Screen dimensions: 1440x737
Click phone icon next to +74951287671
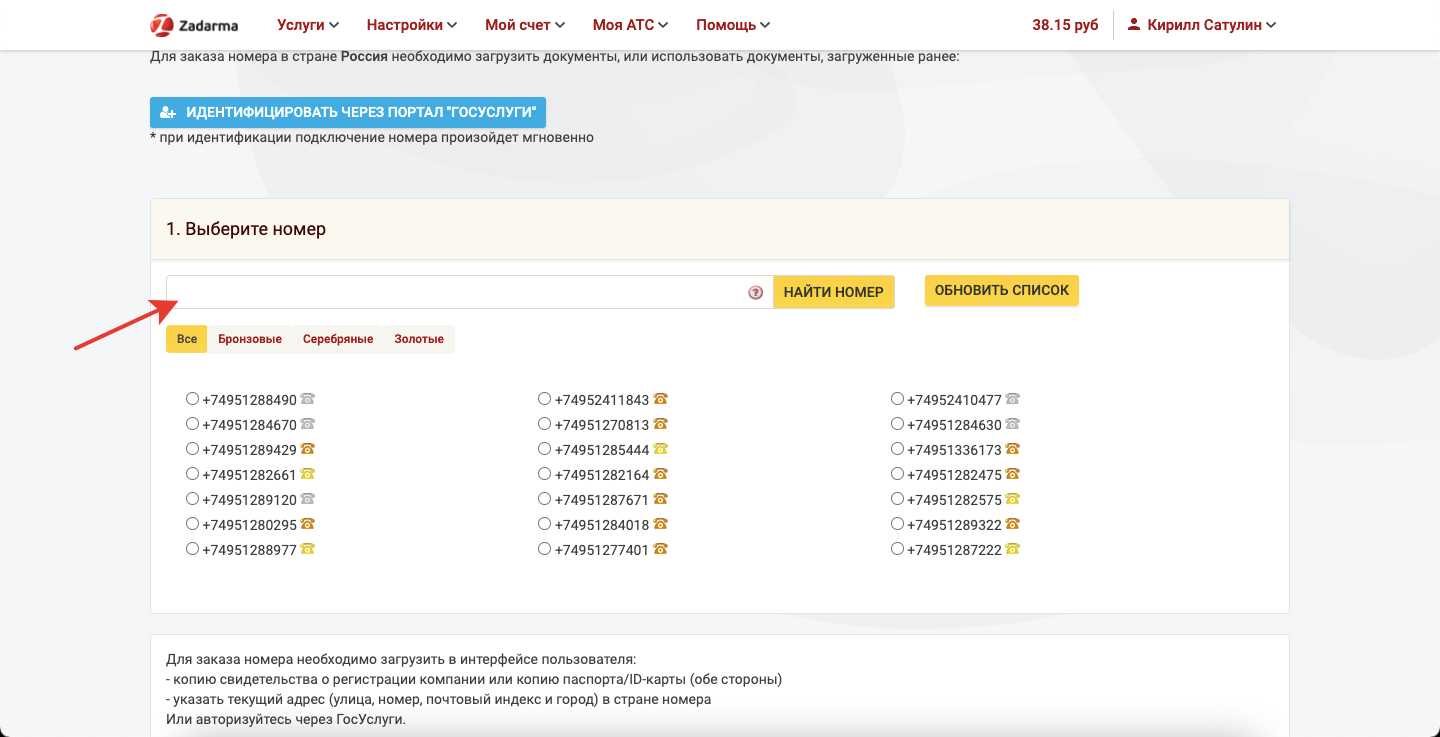click(x=660, y=499)
